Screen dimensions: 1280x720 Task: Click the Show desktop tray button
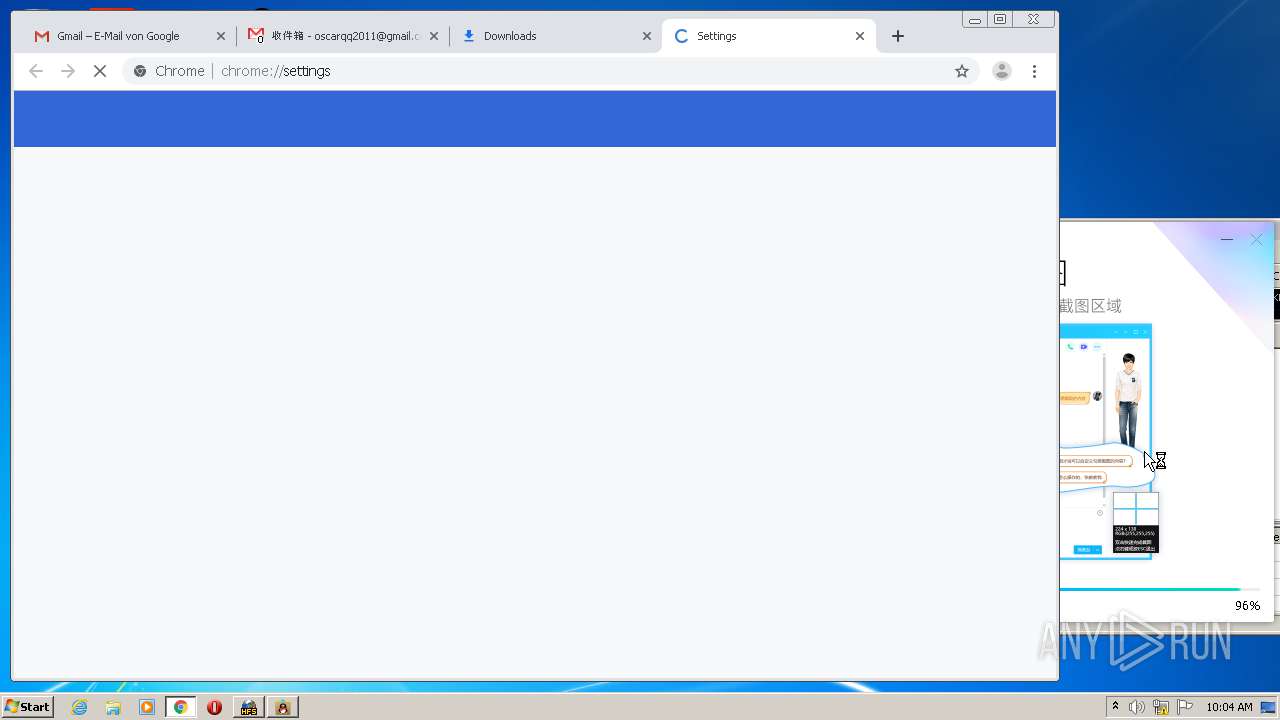pos(1268,707)
